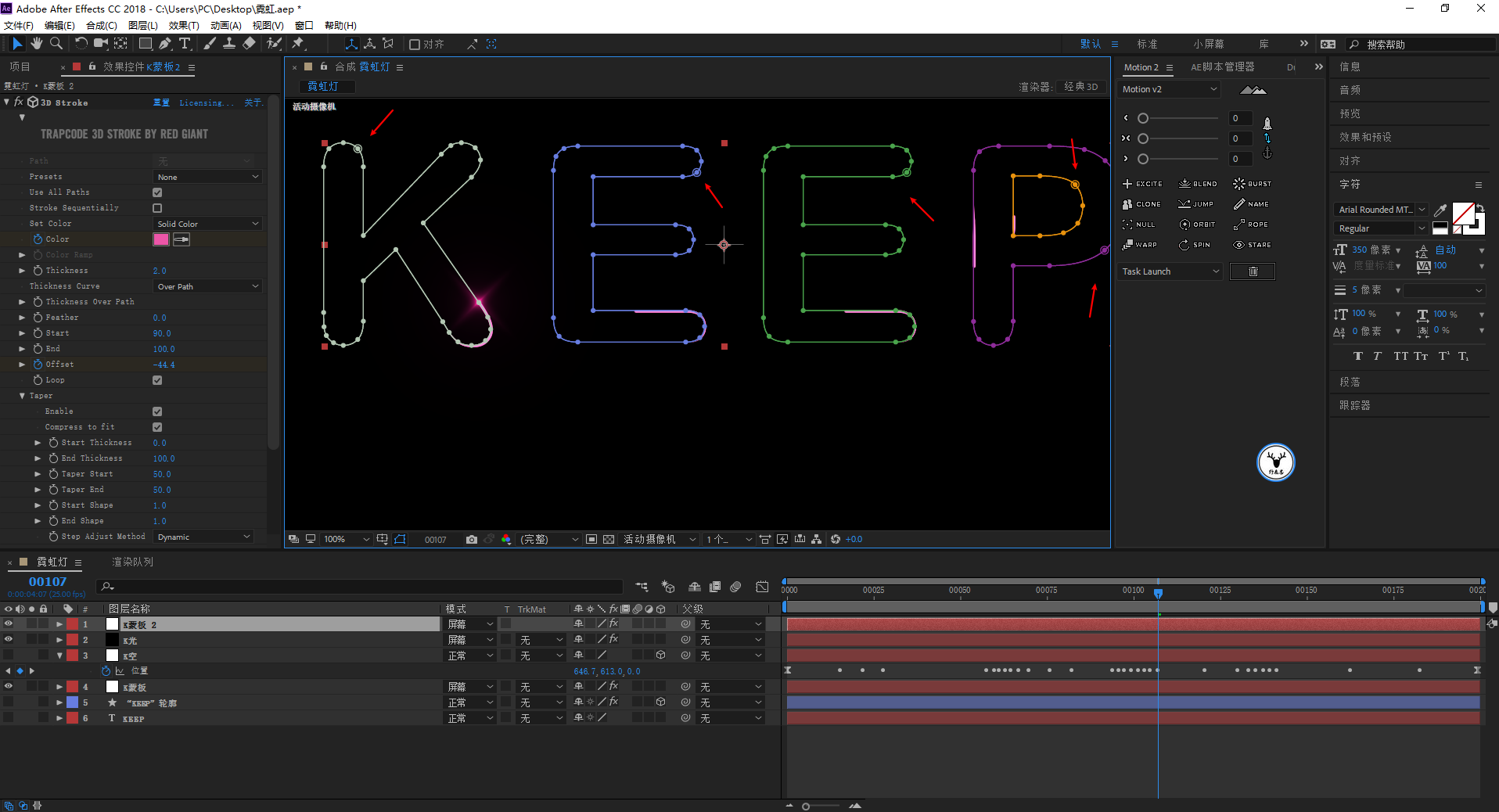Adjust the first Motion 2 slider handle

pos(1143,118)
